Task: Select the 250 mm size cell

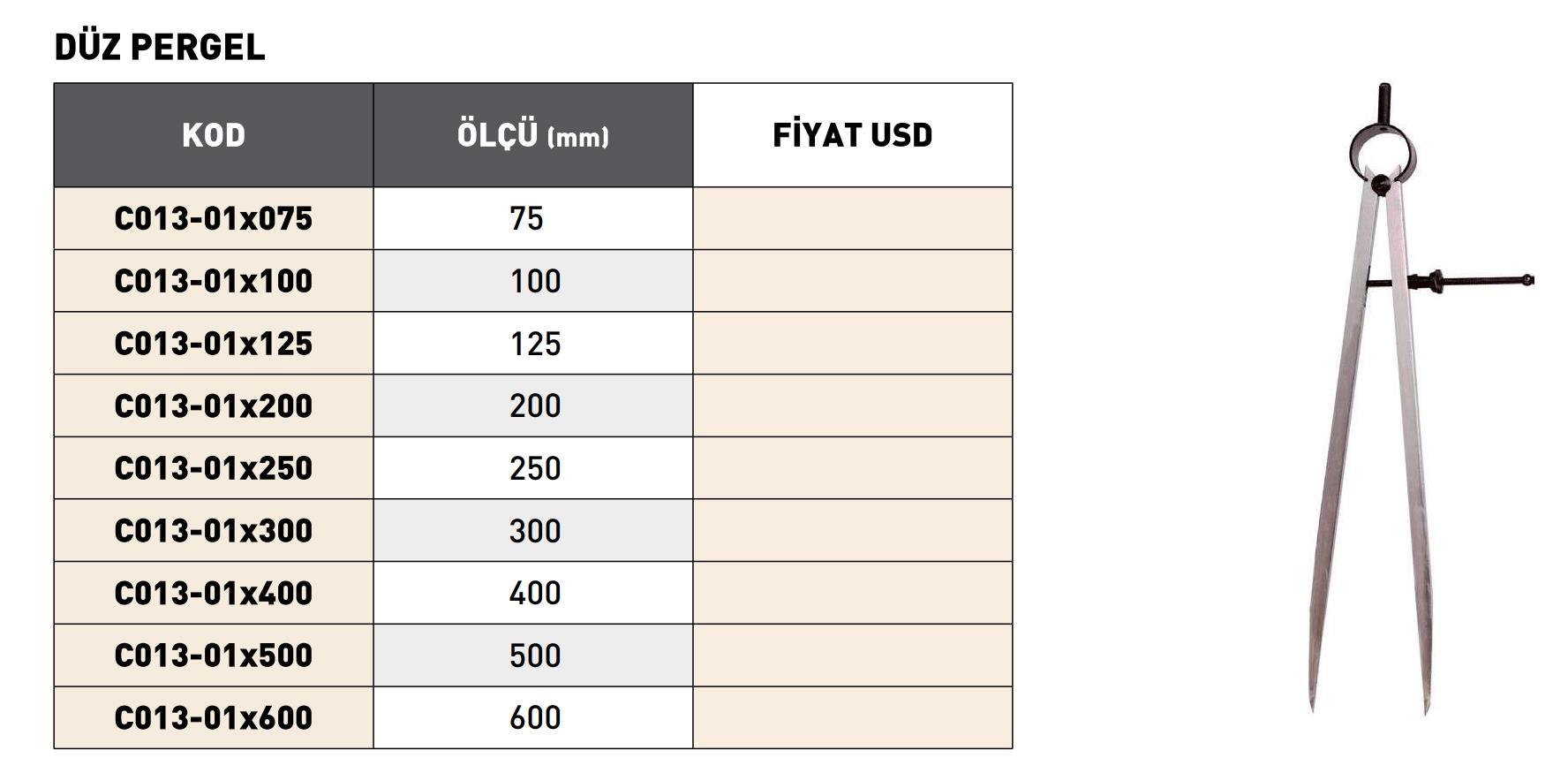Action: point(535,468)
